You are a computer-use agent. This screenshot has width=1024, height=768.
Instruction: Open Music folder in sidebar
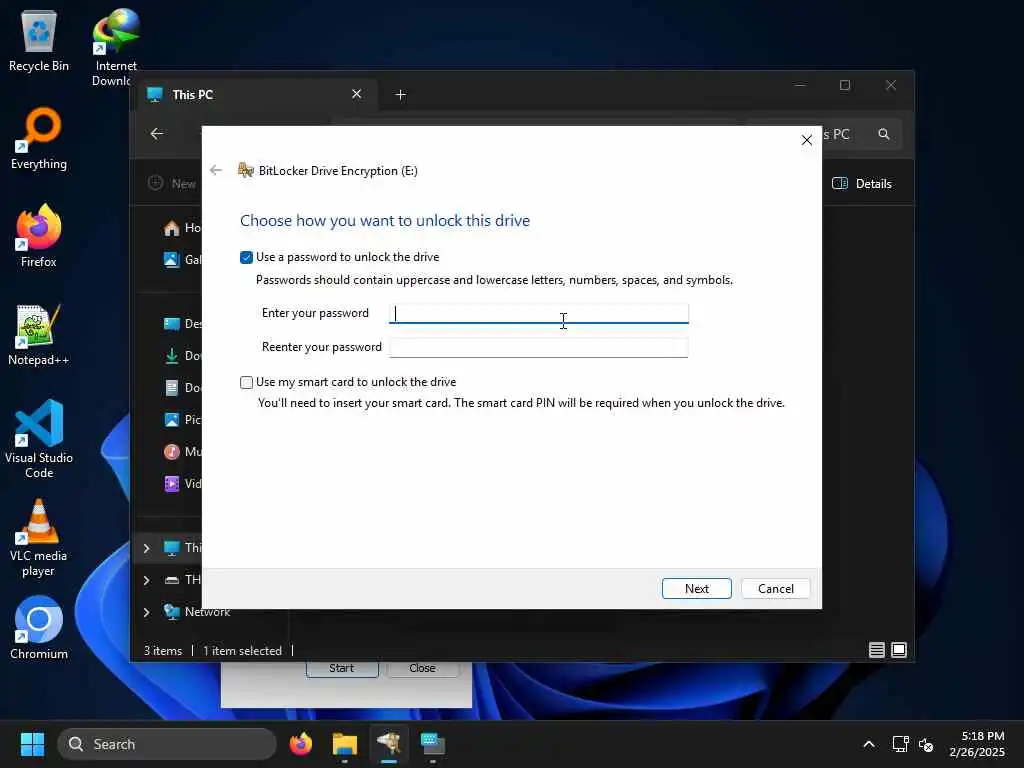click(x=182, y=452)
